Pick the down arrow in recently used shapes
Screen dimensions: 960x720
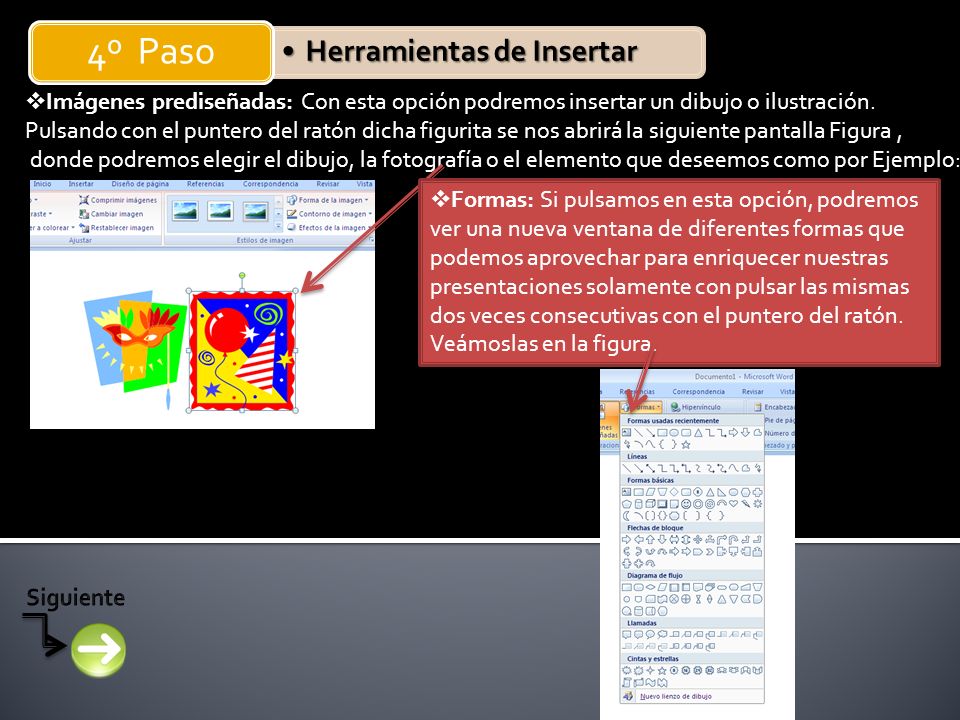click(745, 433)
